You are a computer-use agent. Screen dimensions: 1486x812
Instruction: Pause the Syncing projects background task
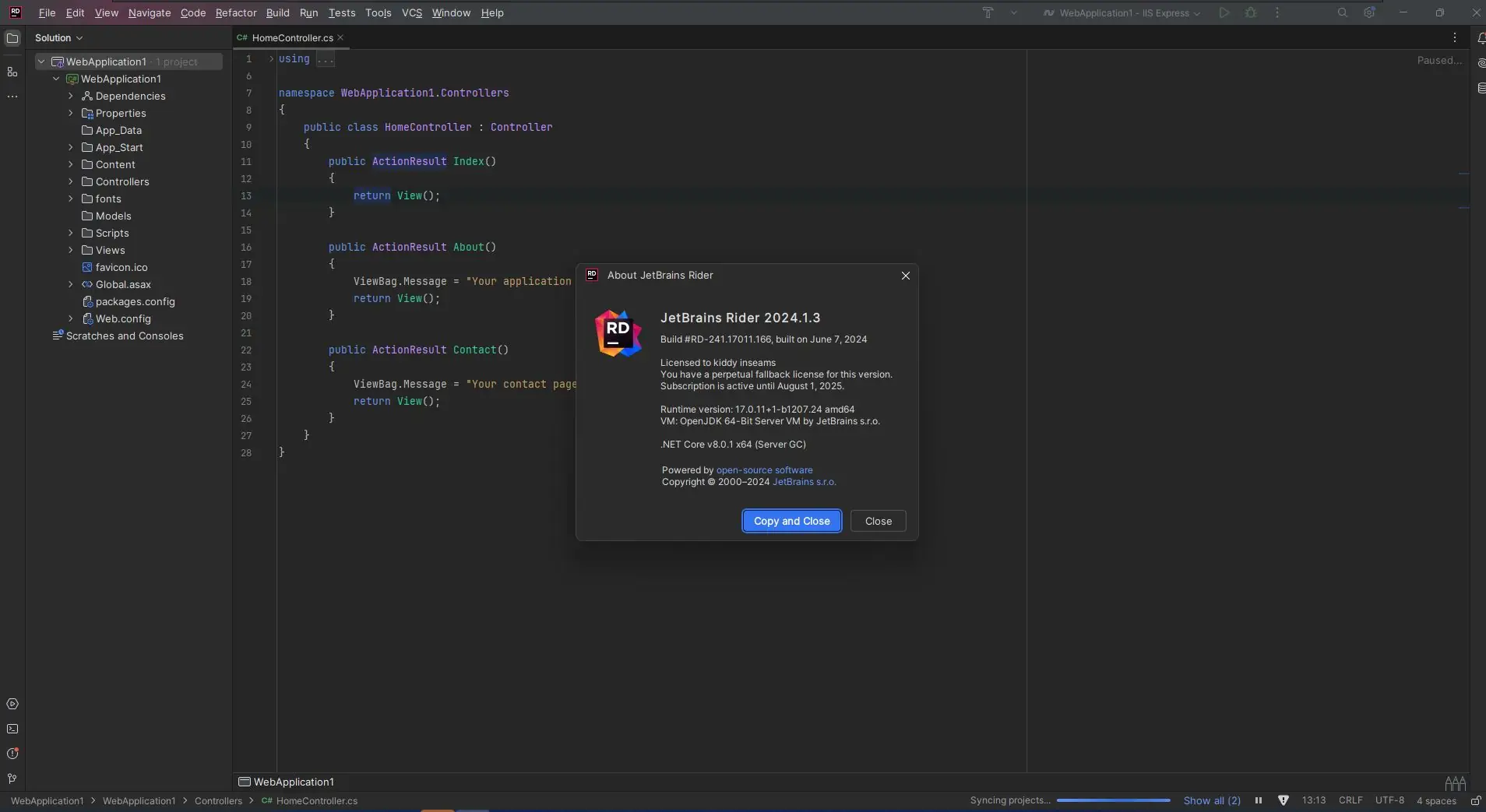pos(1259,800)
